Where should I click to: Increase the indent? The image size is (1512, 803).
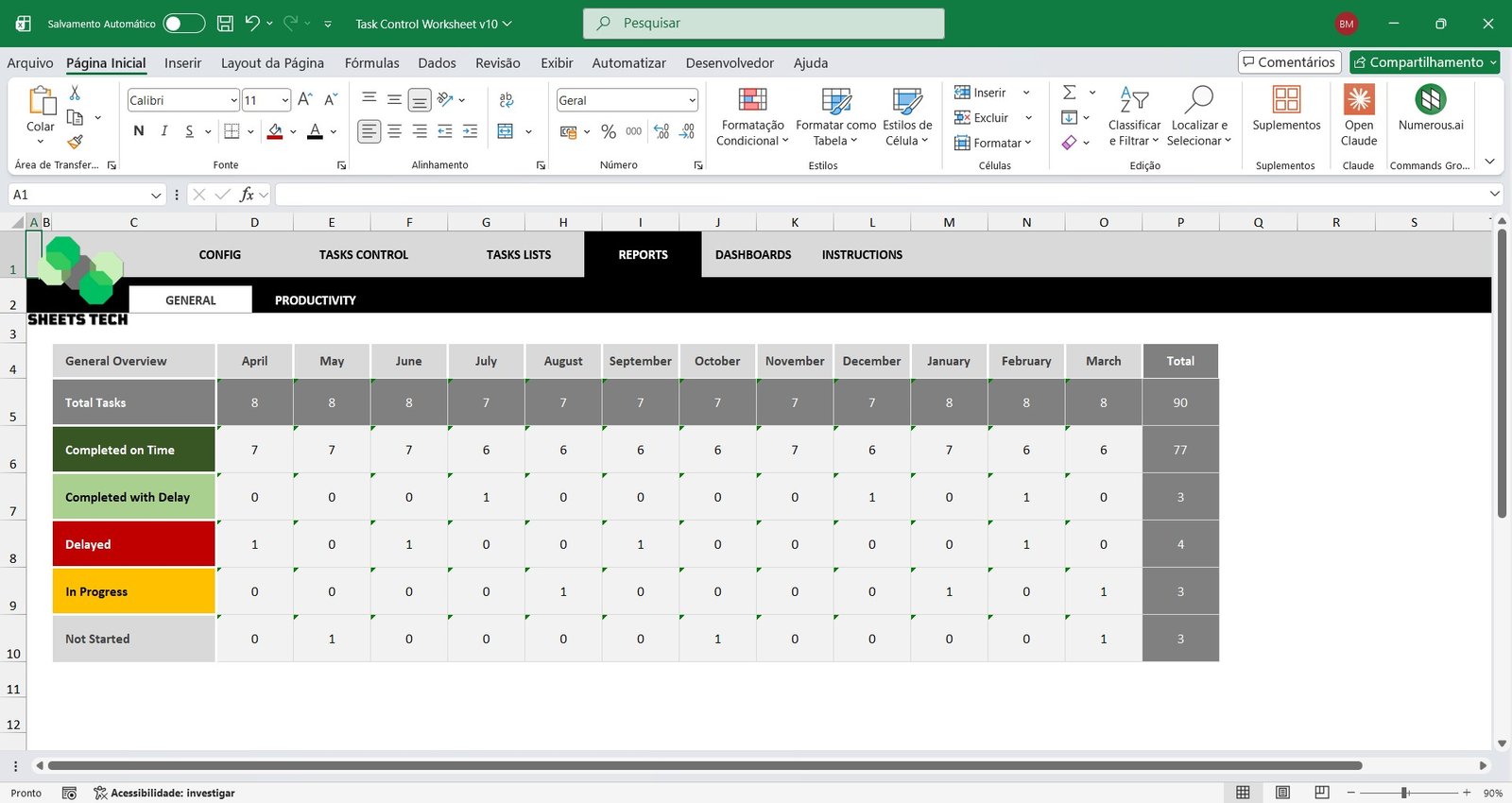(x=470, y=131)
